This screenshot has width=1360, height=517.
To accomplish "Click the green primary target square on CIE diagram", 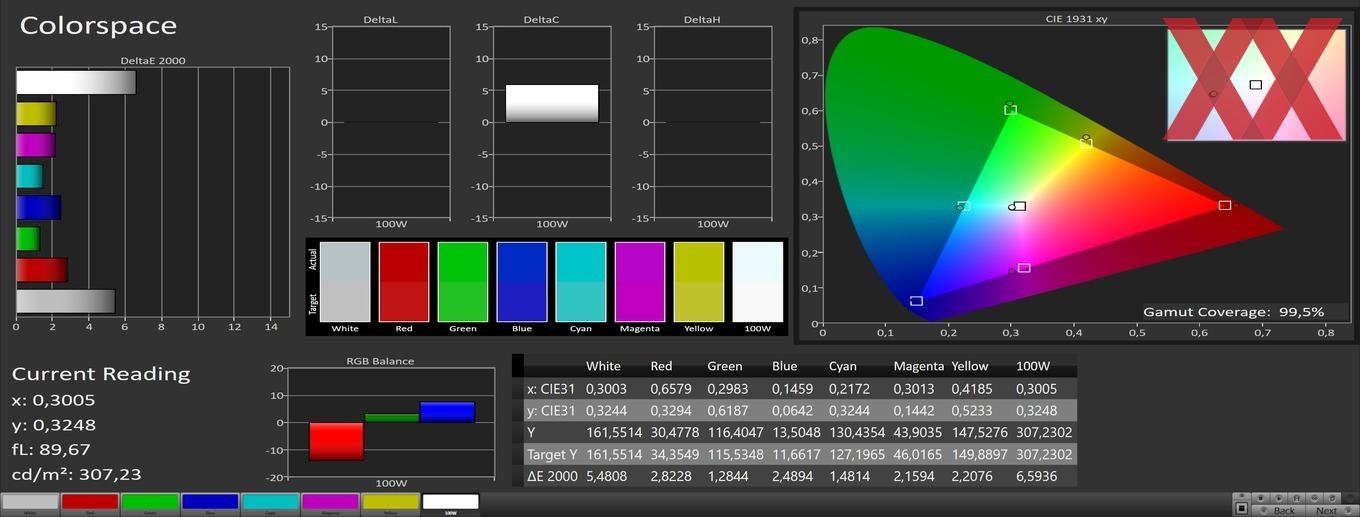I will (1011, 109).
